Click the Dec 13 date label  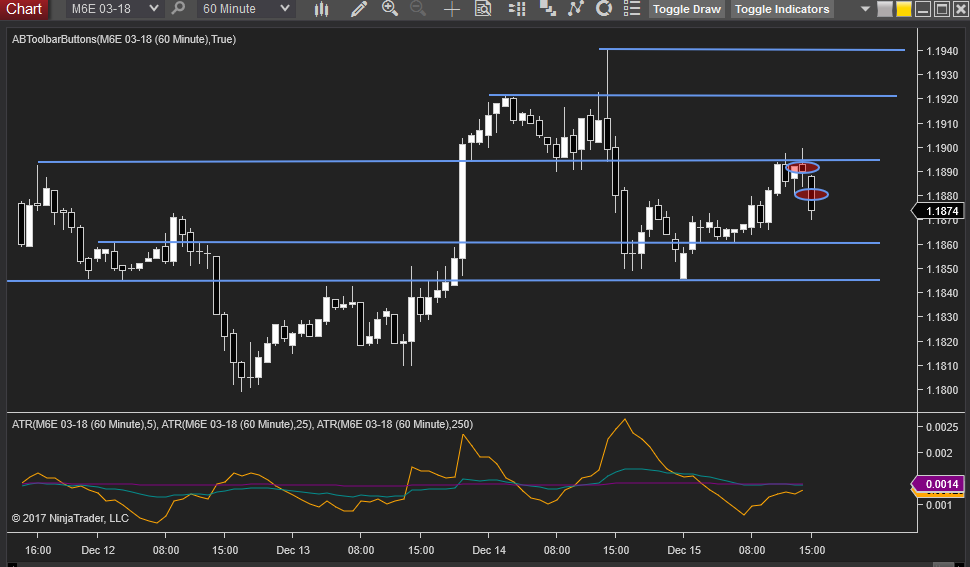[x=293, y=550]
